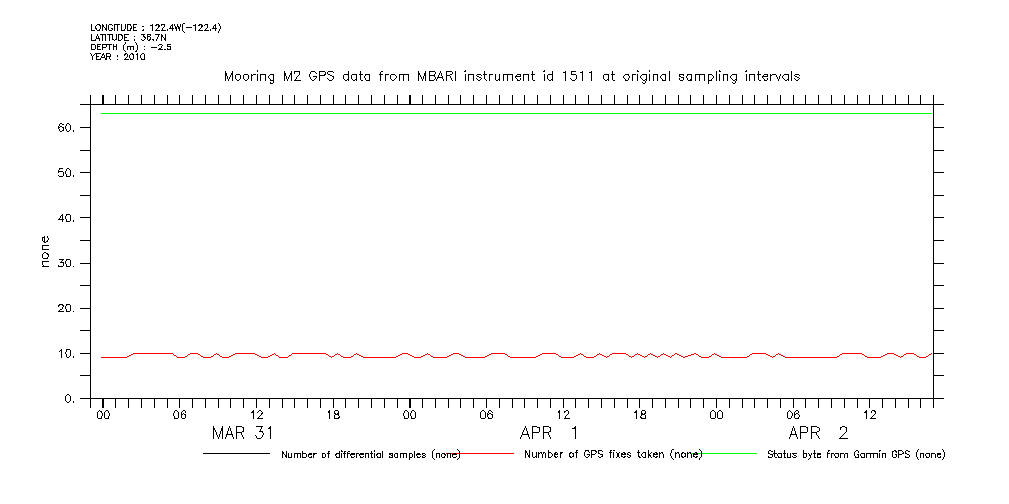
Task: Click the YEAR 2010 header text
Action: point(118,57)
